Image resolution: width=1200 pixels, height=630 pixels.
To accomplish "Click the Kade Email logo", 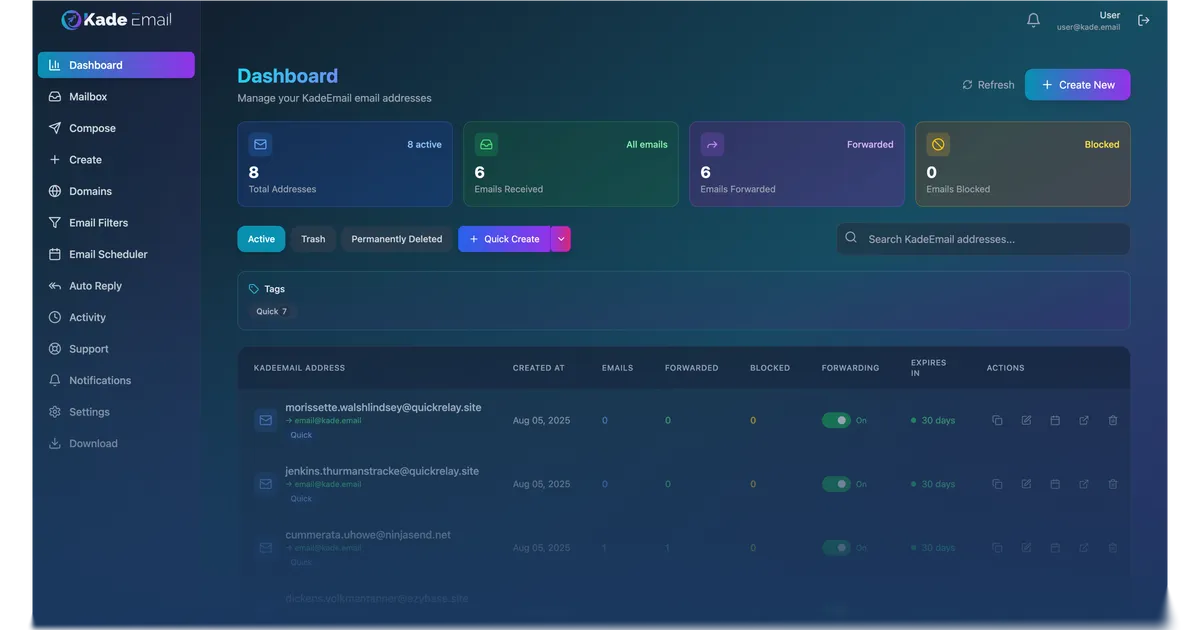I will (x=116, y=20).
